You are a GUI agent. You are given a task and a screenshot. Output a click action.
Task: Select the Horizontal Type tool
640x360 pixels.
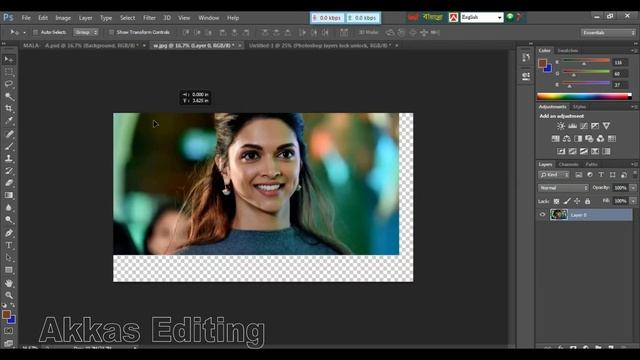point(9,245)
